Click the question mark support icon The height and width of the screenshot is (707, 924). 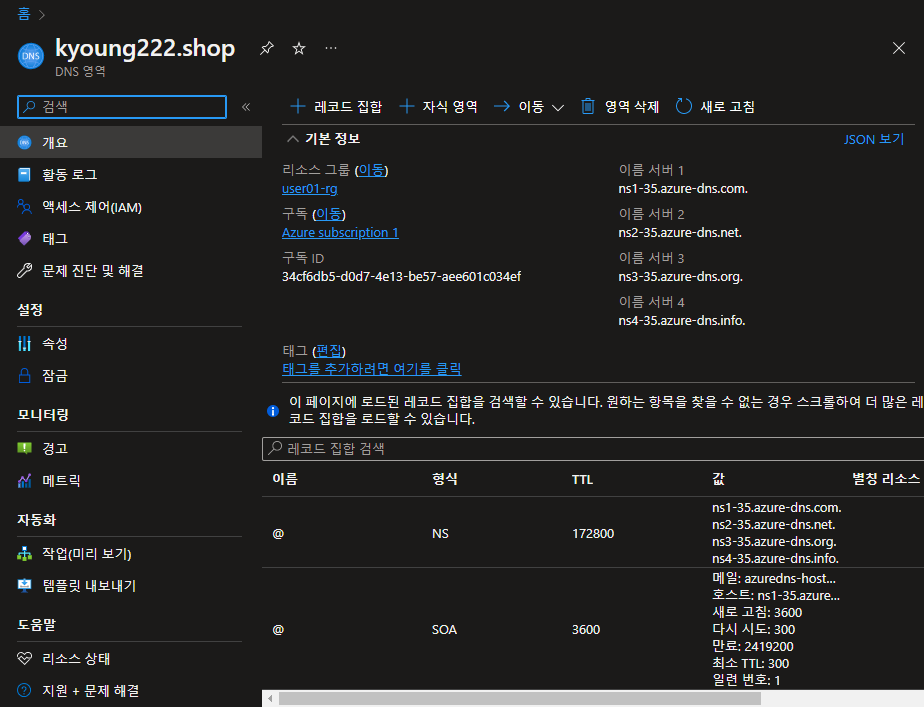pyautogui.click(x=24, y=690)
